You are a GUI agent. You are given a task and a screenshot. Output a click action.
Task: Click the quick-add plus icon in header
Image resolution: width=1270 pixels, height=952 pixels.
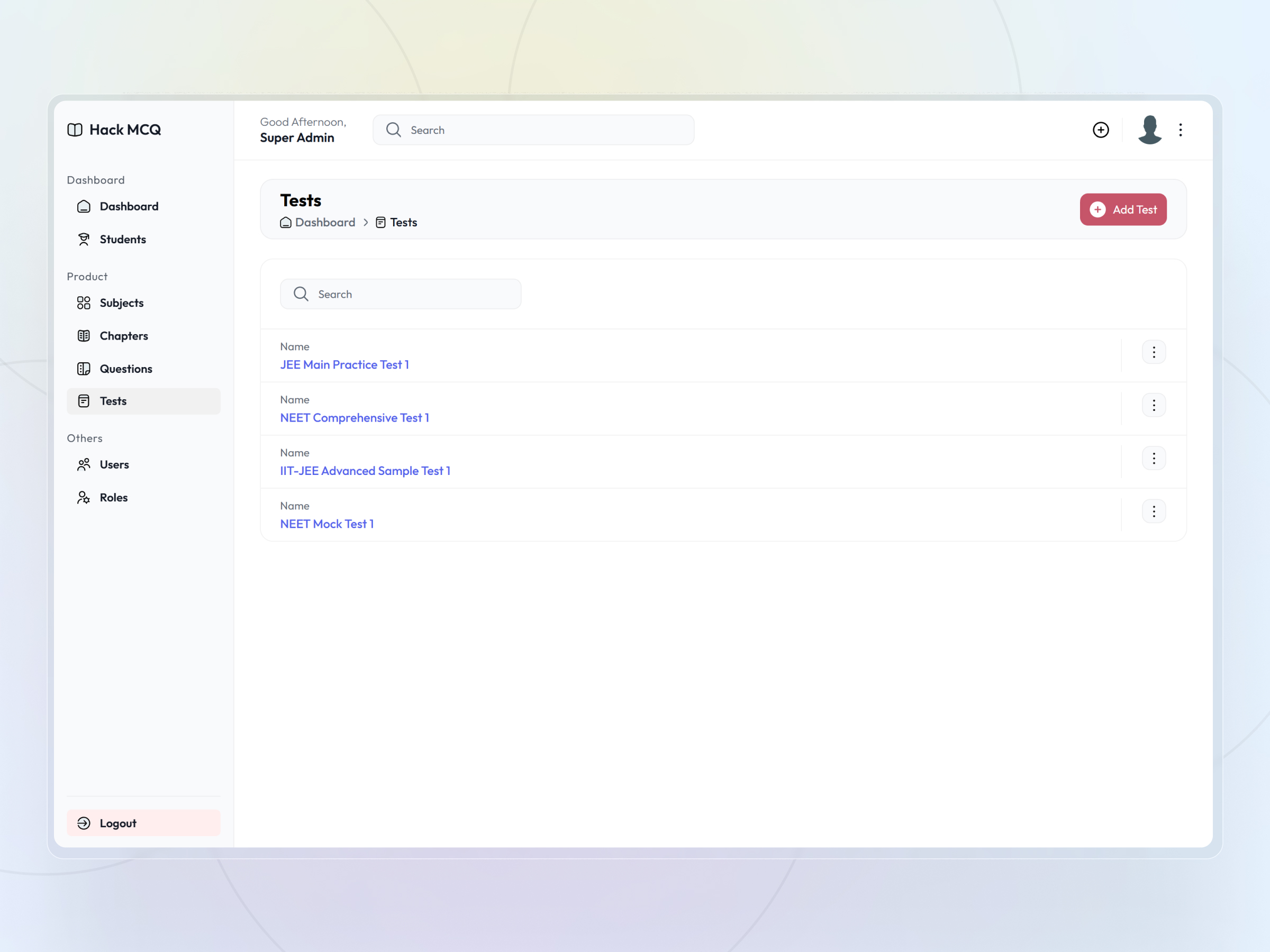point(1101,130)
